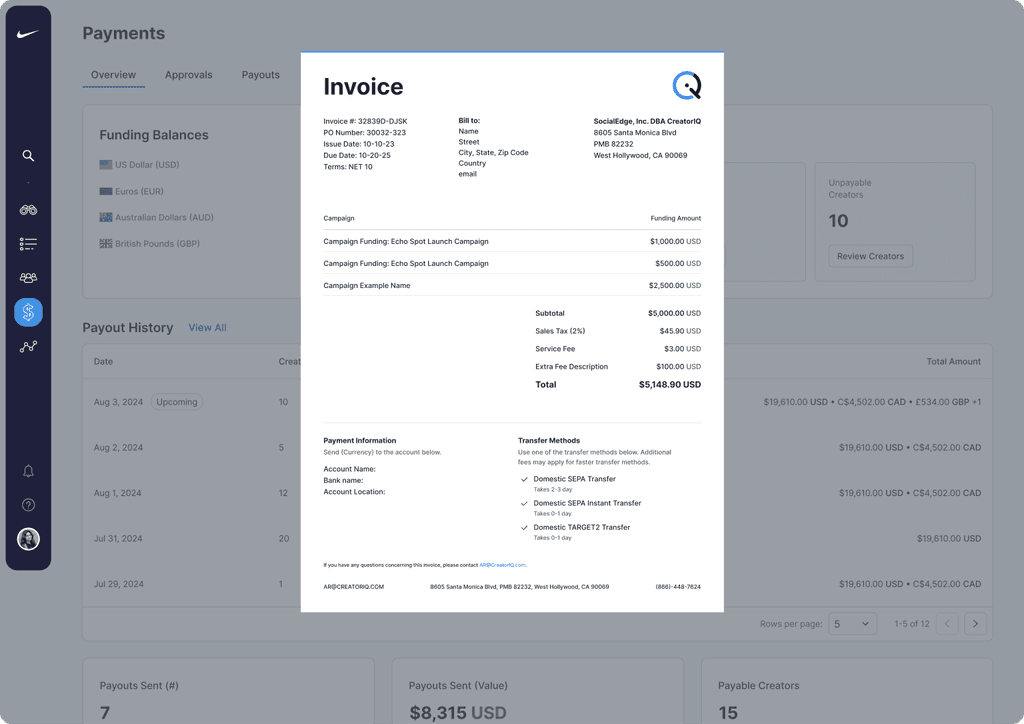Switch to the Overview tab
The width and height of the screenshot is (1024, 724).
coord(114,75)
